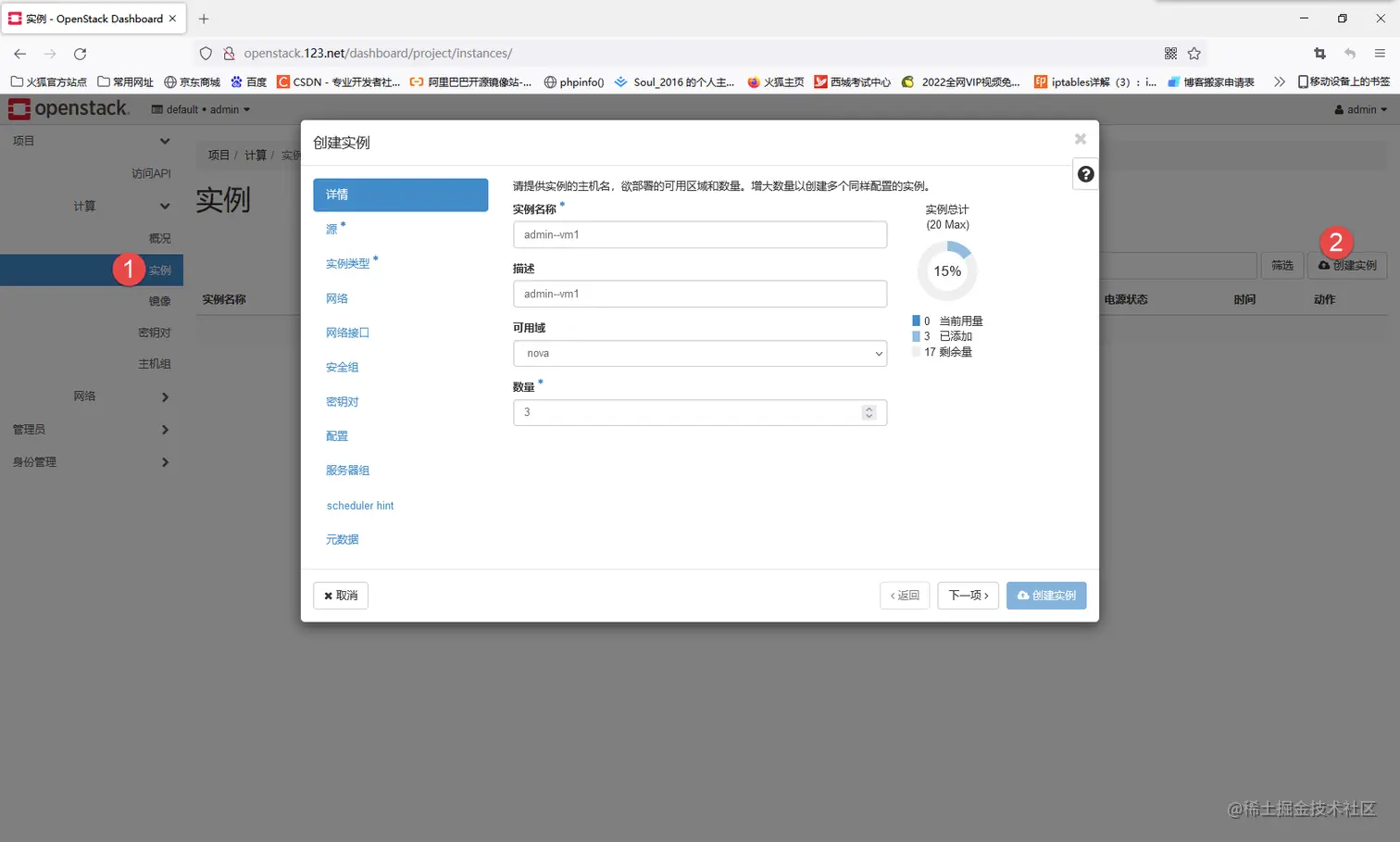This screenshot has width=1400, height=842.
Task: Click the screenshot crop icon in toolbar
Action: (x=1319, y=54)
